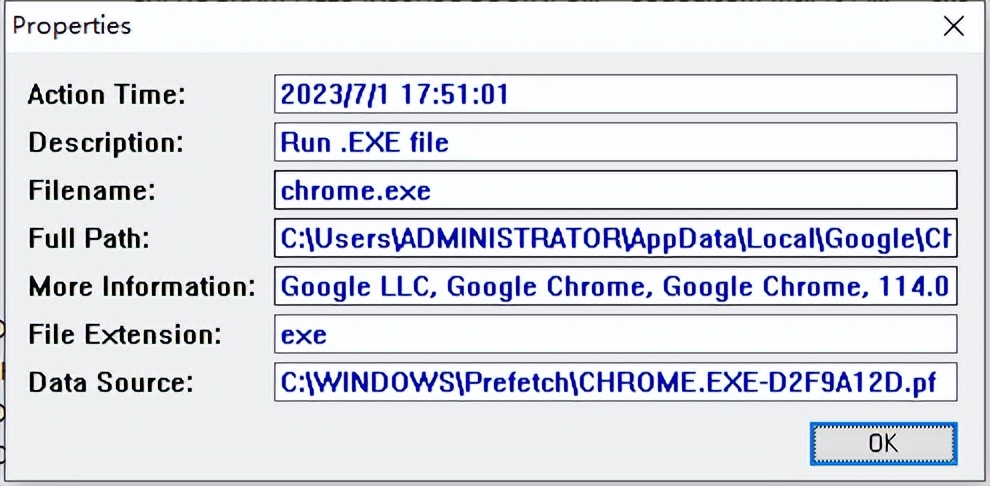This screenshot has width=990, height=486.
Task: Click the More Information text field
Action: point(615,286)
